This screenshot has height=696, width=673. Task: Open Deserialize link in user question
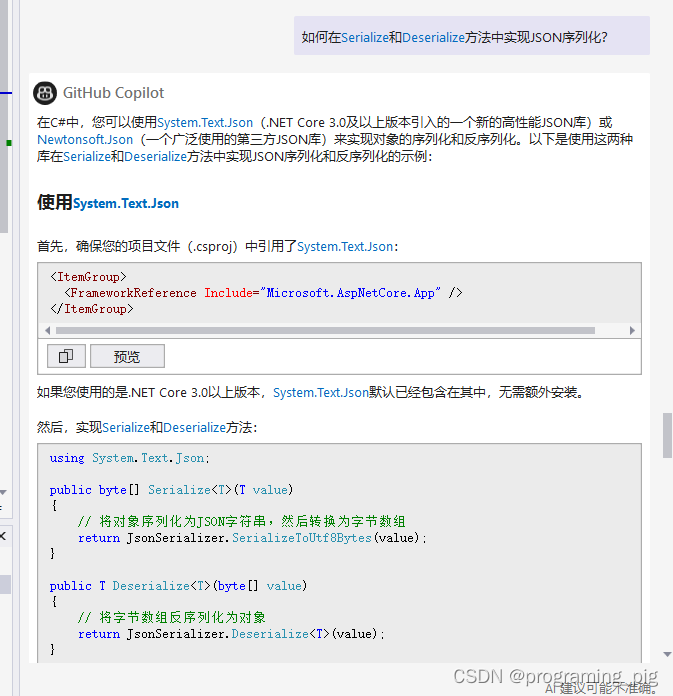pyautogui.click(x=433, y=38)
